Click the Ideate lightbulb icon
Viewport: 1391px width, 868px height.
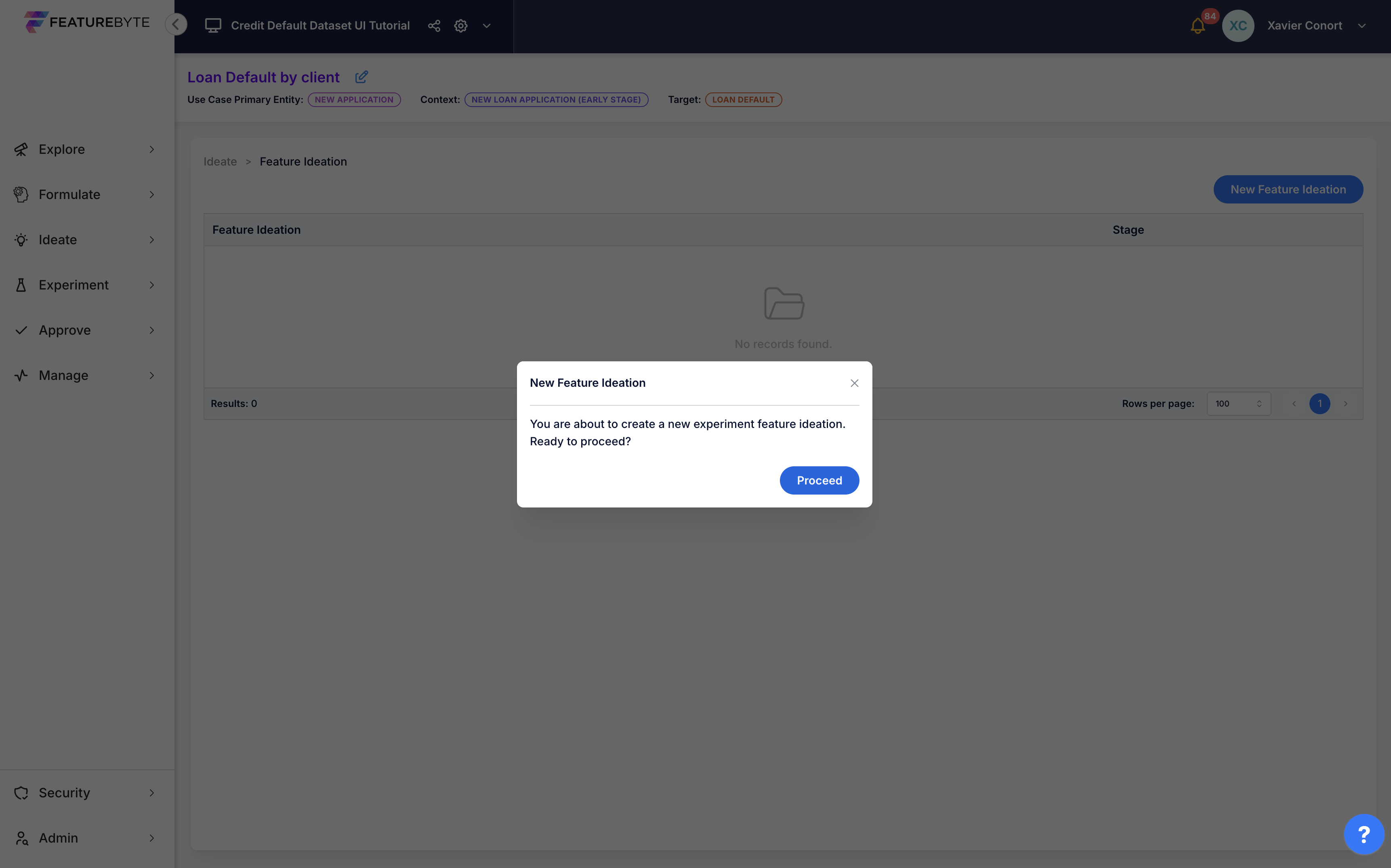[21, 240]
